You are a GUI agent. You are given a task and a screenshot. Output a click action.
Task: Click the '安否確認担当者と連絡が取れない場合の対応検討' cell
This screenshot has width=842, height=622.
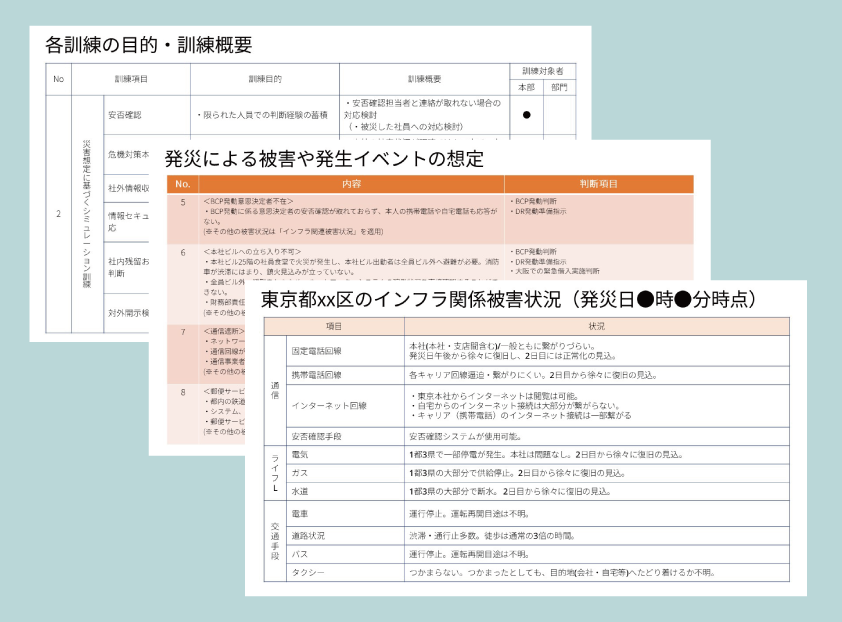click(x=423, y=114)
